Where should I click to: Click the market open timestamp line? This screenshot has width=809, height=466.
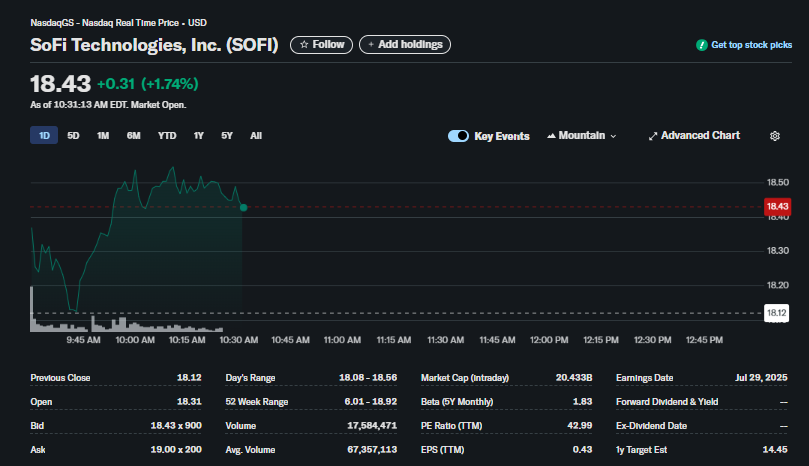coord(108,105)
